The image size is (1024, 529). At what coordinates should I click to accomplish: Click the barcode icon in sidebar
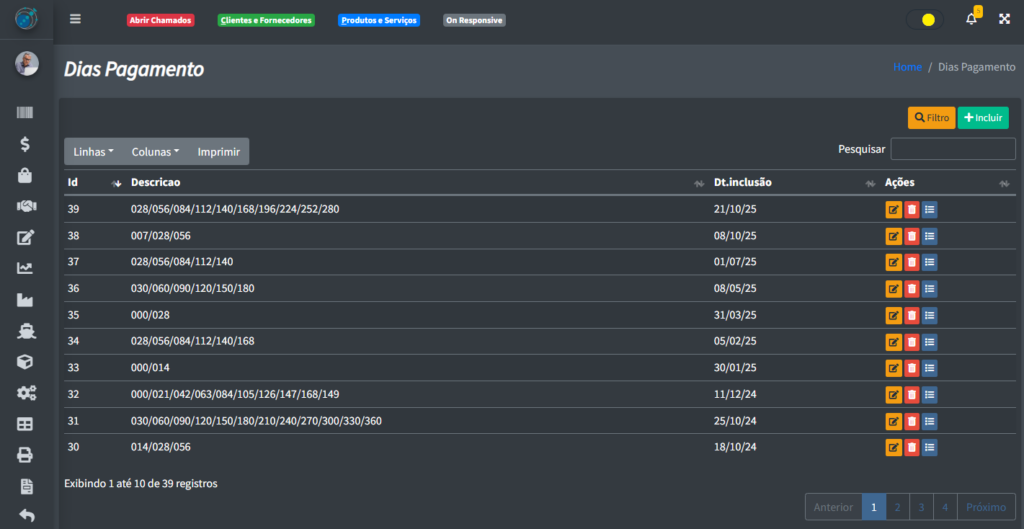click(26, 113)
